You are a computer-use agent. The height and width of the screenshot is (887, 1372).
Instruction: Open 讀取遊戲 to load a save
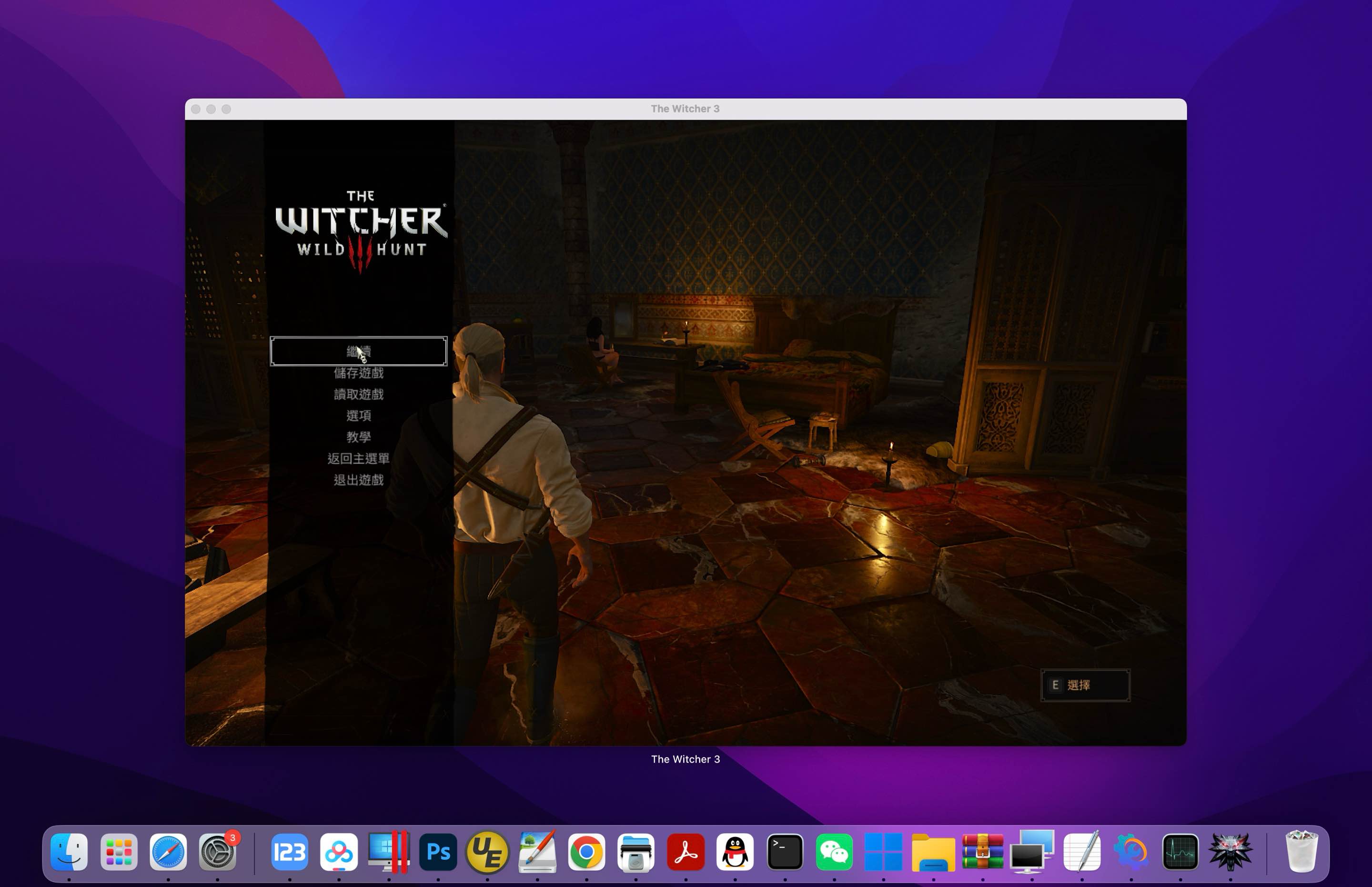point(358,394)
